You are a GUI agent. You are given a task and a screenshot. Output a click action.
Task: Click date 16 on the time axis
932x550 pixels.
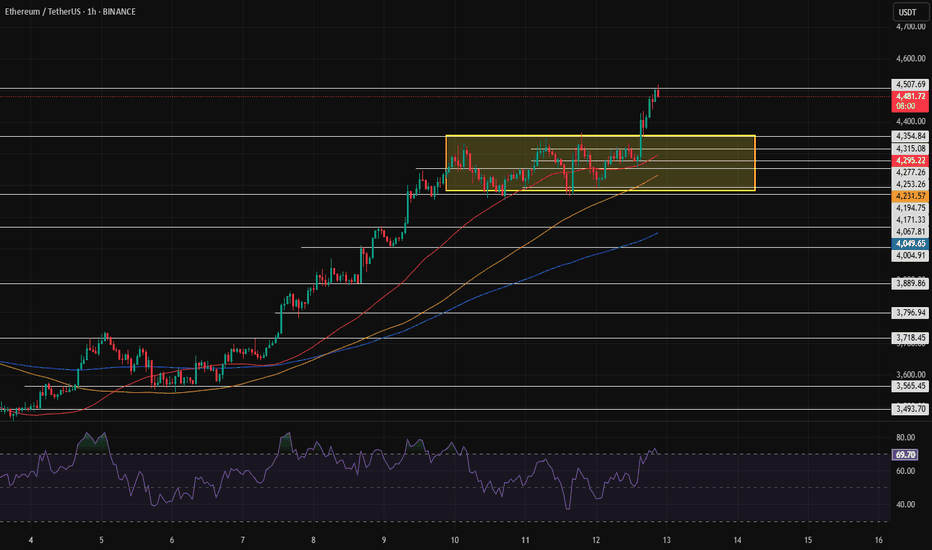[x=879, y=540]
